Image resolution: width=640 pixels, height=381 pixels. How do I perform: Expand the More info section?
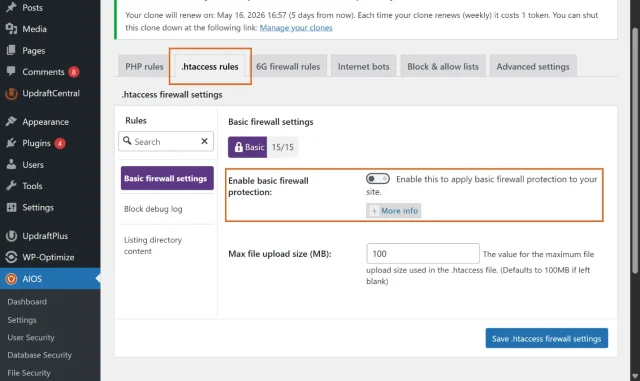pyautogui.click(x=393, y=211)
